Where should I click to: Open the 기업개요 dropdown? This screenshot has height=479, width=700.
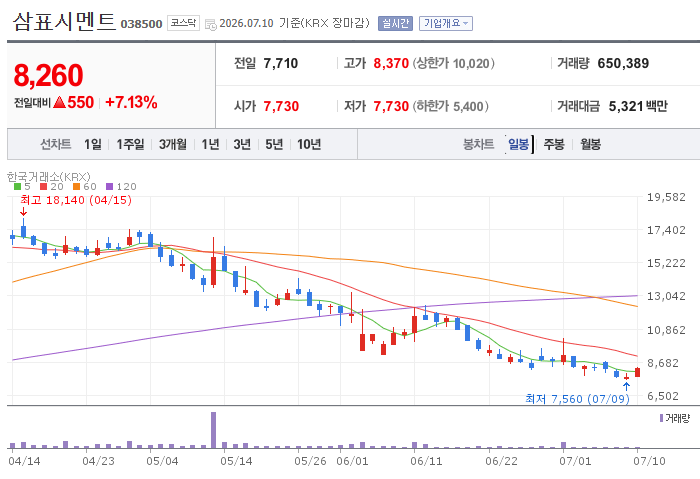click(446, 23)
